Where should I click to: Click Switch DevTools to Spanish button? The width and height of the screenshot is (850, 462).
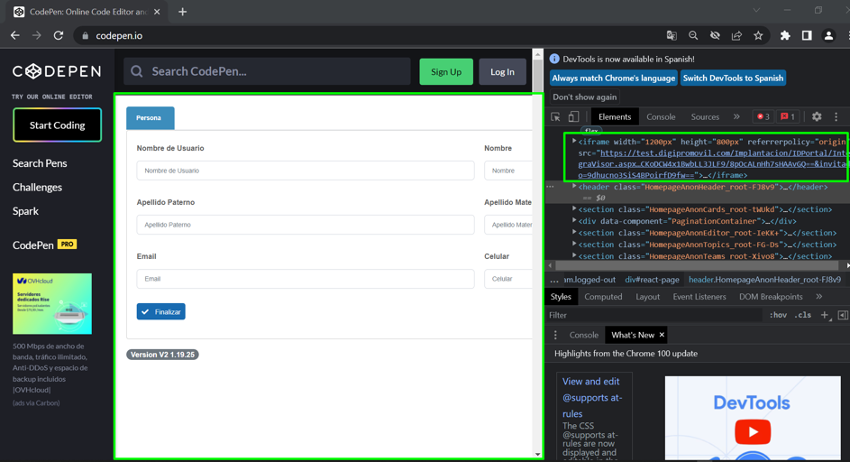[x=733, y=78]
